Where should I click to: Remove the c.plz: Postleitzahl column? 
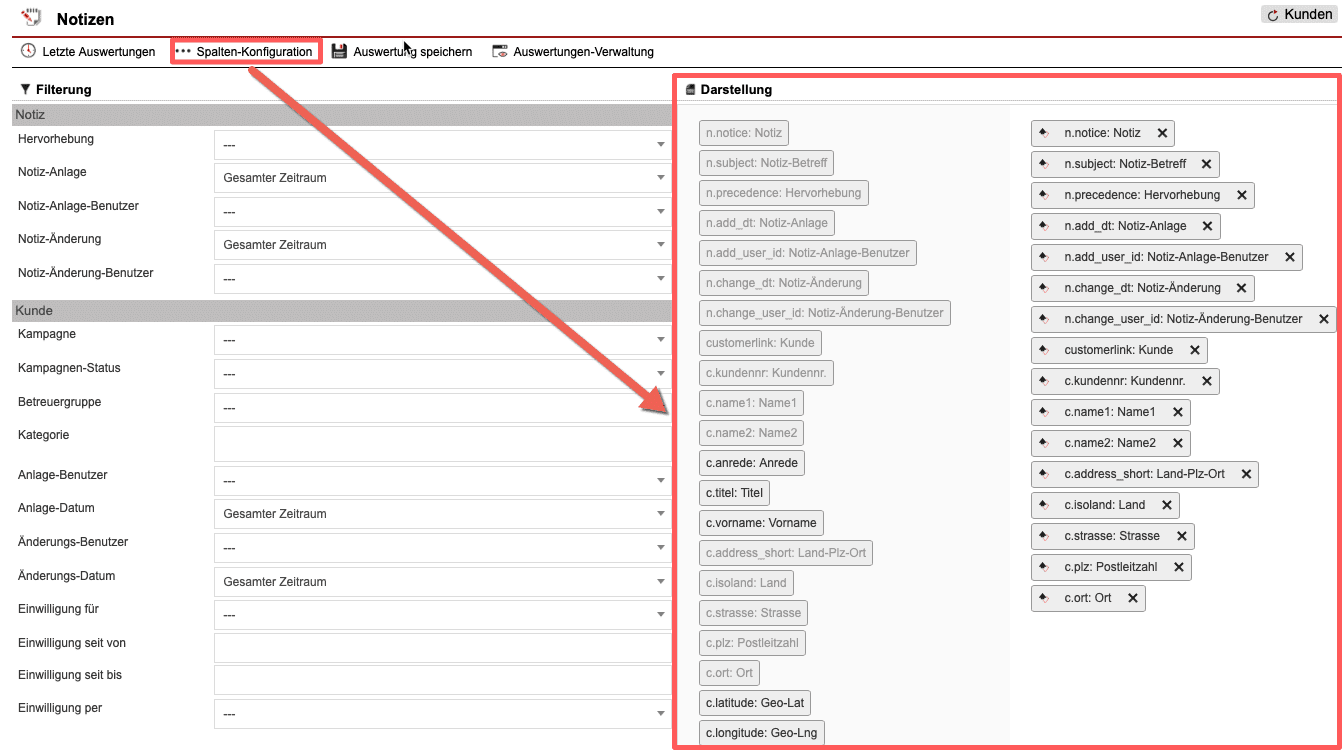pos(1178,567)
